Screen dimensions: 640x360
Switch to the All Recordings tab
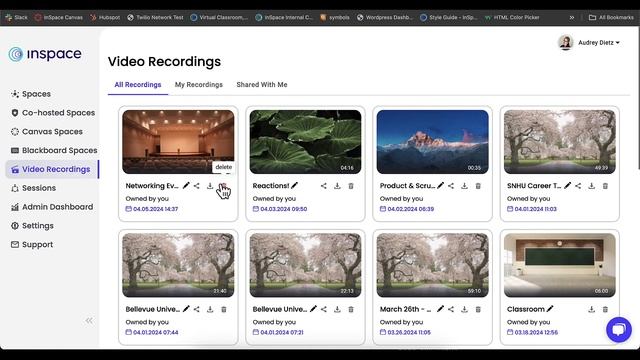(138, 84)
